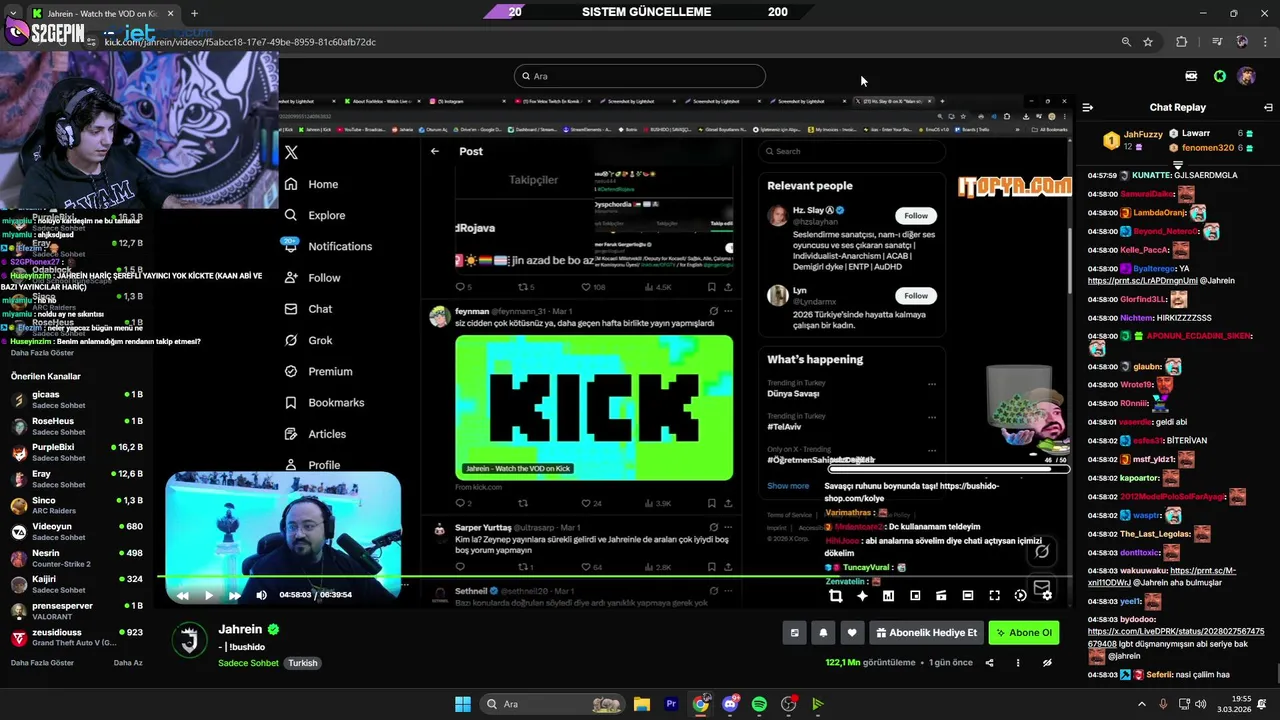The image size is (1280, 720).
Task: Click Abonelik Hediye Et button
Action: coord(926,633)
